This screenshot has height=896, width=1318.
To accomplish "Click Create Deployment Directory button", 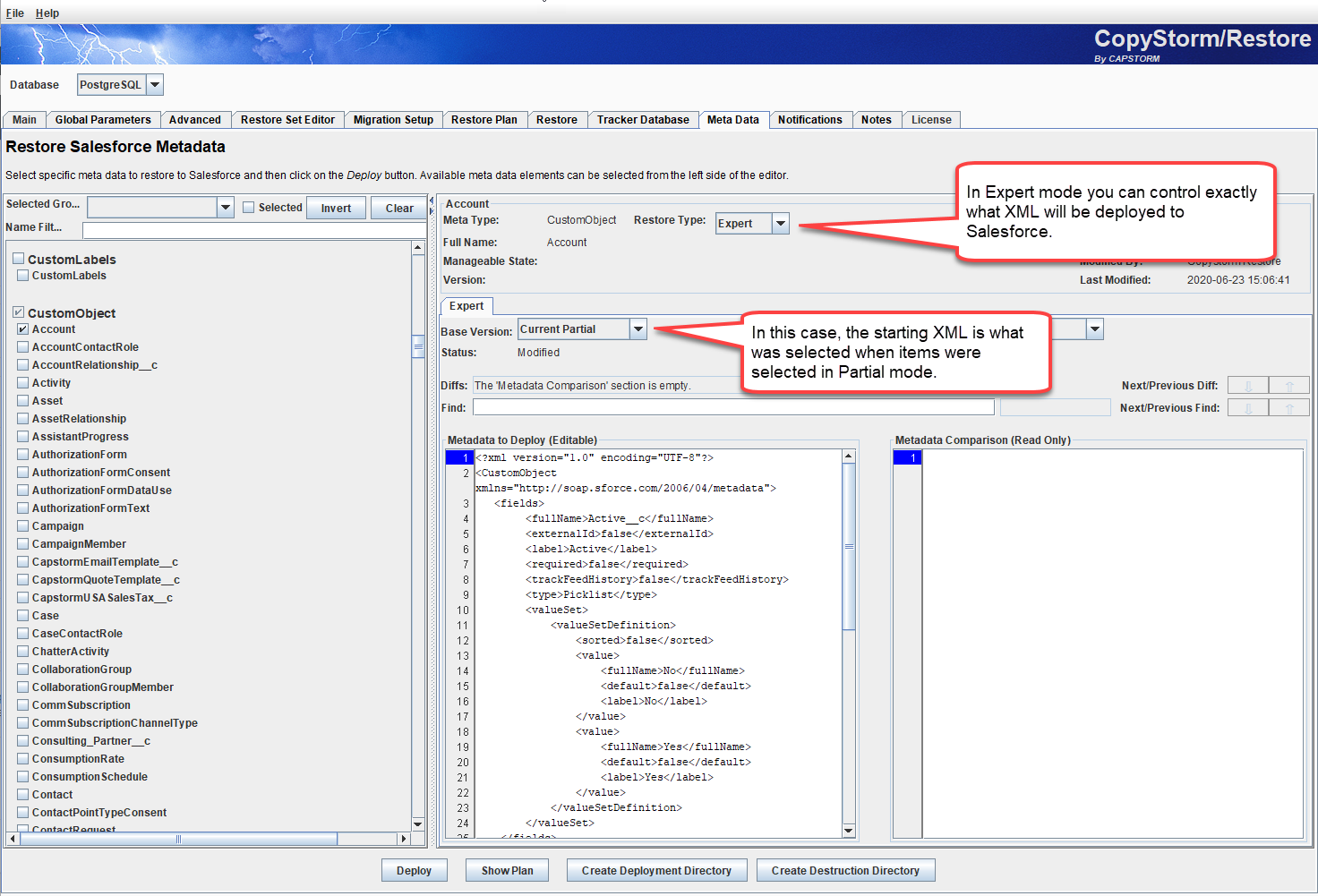I will click(656, 871).
